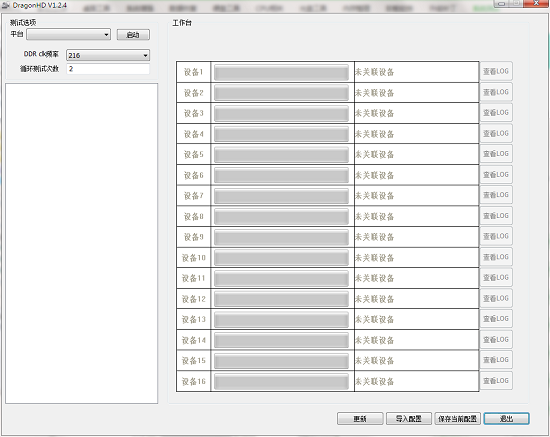The height and width of the screenshot is (437, 550).
Task: Open the log for 设备13
Action: 496,319
